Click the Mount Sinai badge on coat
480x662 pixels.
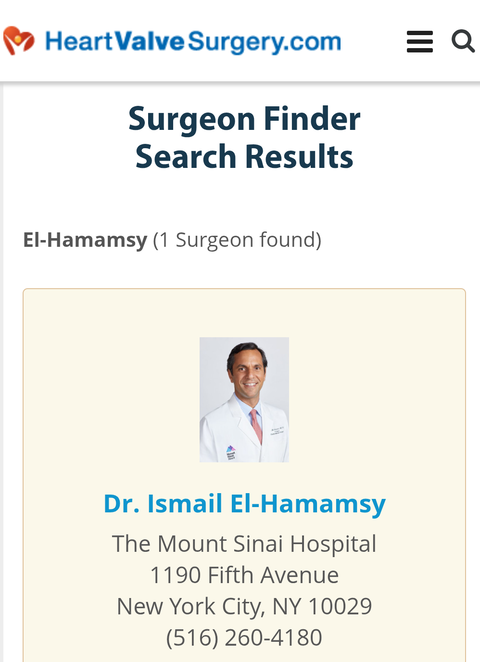click(x=231, y=453)
